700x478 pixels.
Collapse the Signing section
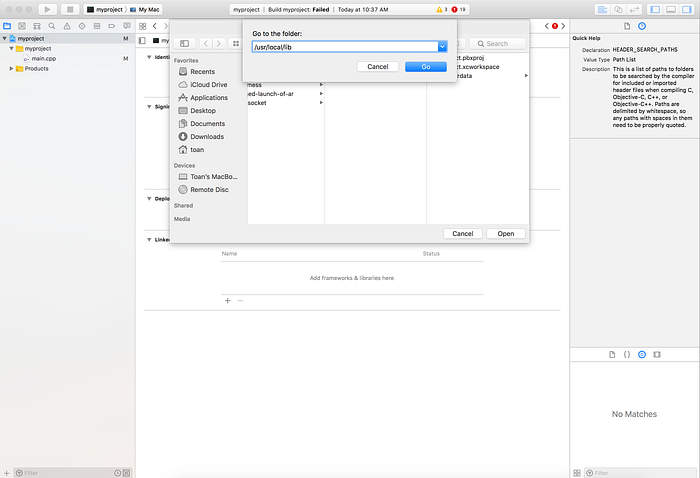149,107
